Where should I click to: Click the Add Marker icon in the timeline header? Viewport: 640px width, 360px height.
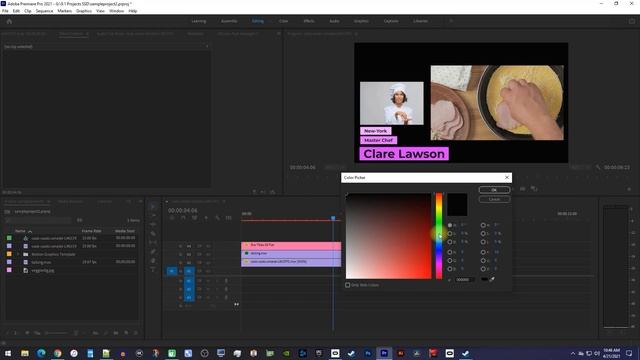pos(206,218)
